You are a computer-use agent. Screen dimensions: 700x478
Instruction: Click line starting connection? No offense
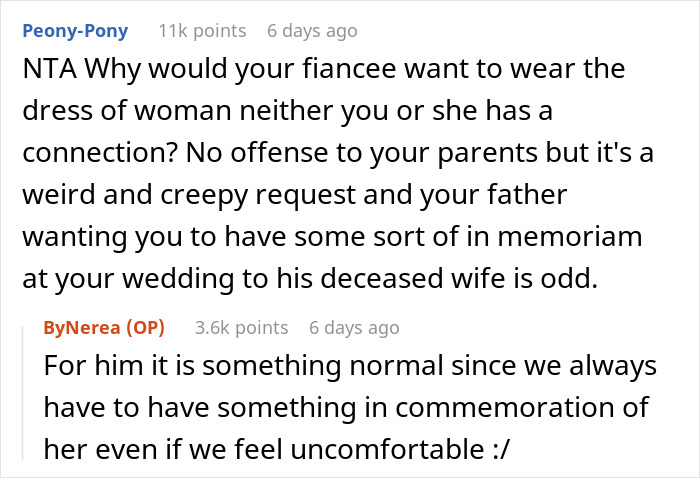click(338, 153)
